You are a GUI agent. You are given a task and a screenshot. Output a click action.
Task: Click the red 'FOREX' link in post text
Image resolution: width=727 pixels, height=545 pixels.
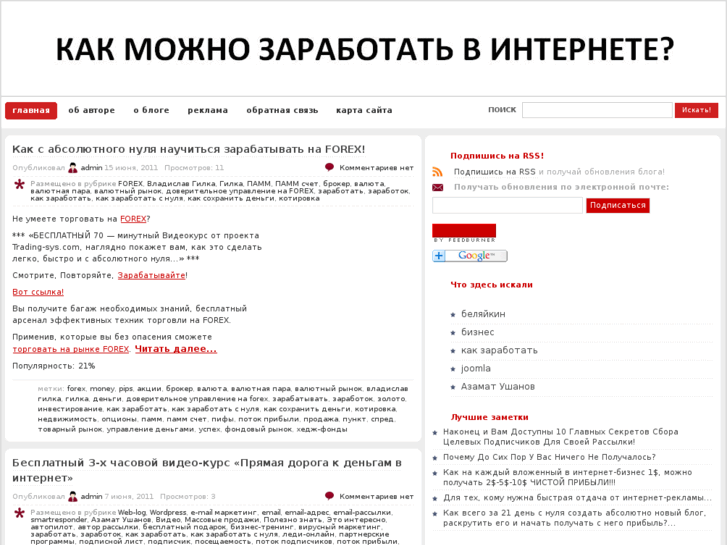133,219
